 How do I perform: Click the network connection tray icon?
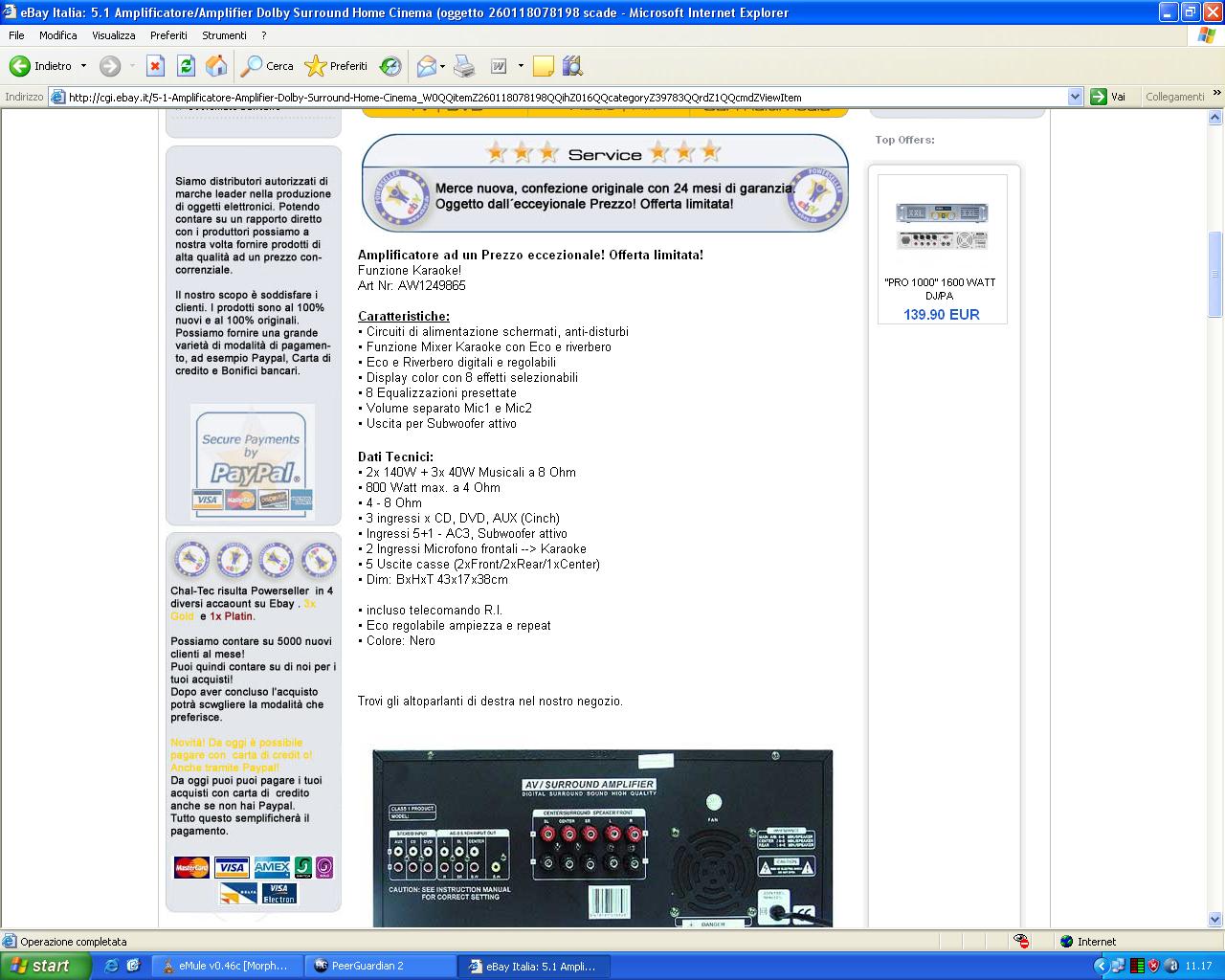(x=1118, y=966)
